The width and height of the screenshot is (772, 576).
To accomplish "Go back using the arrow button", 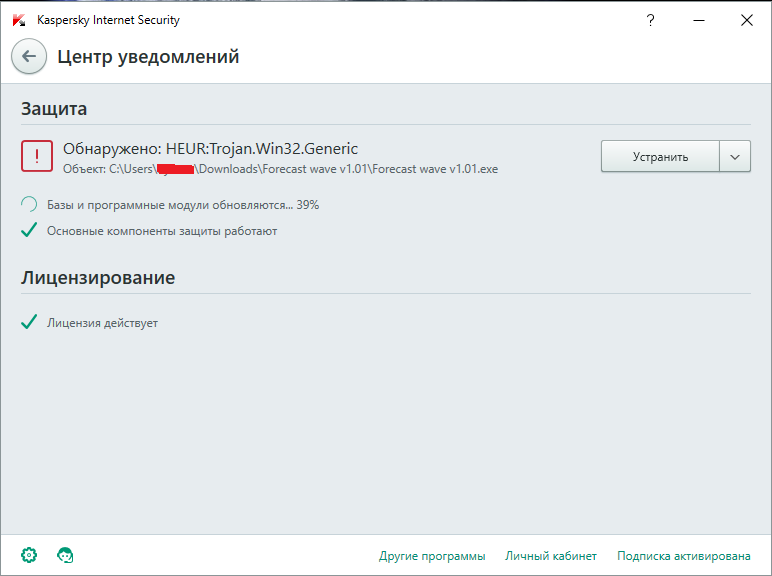I will [x=29, y=57].
